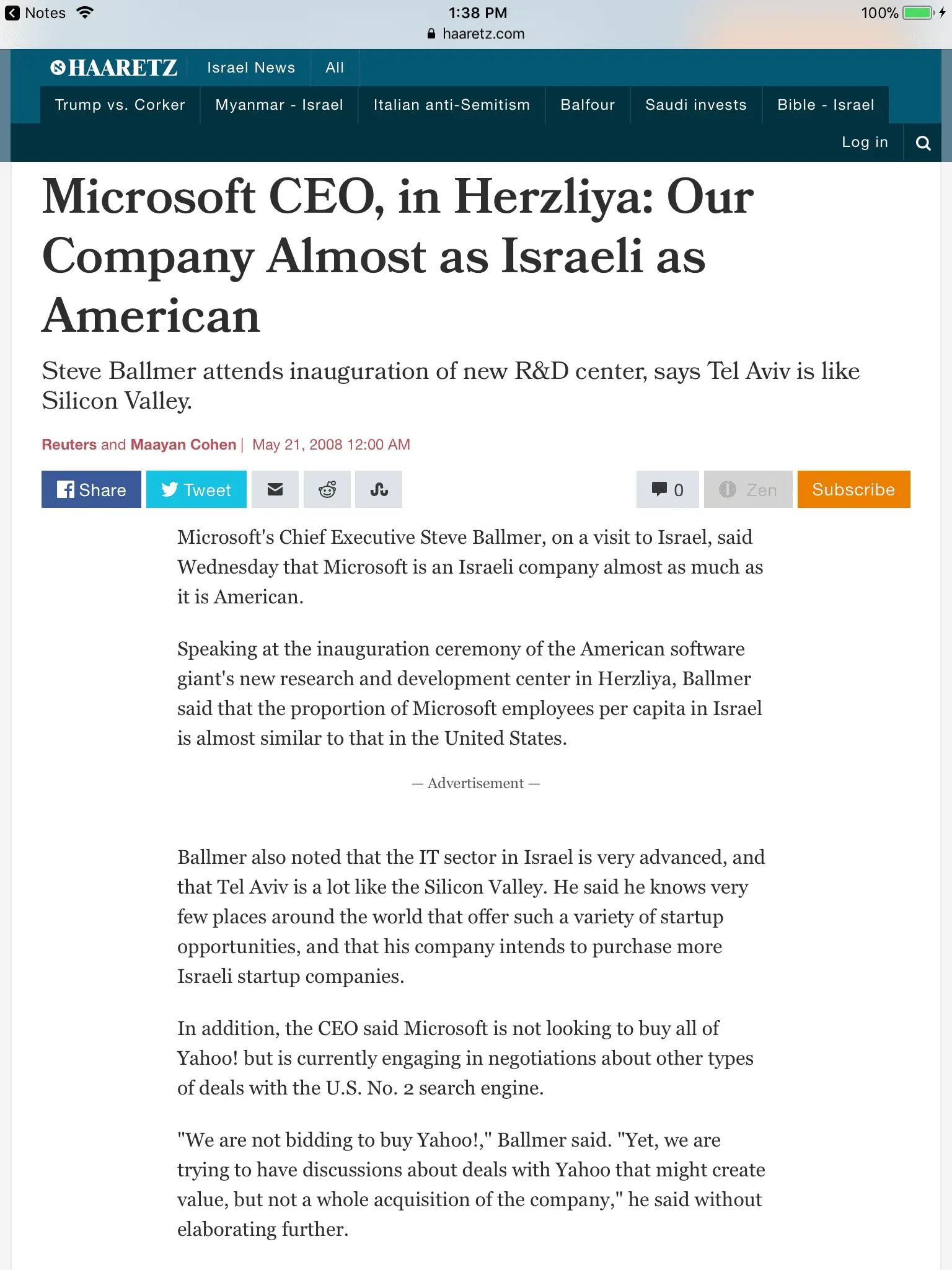Share article on Facebook
The image size is (952, 1270).
(91, 490)
